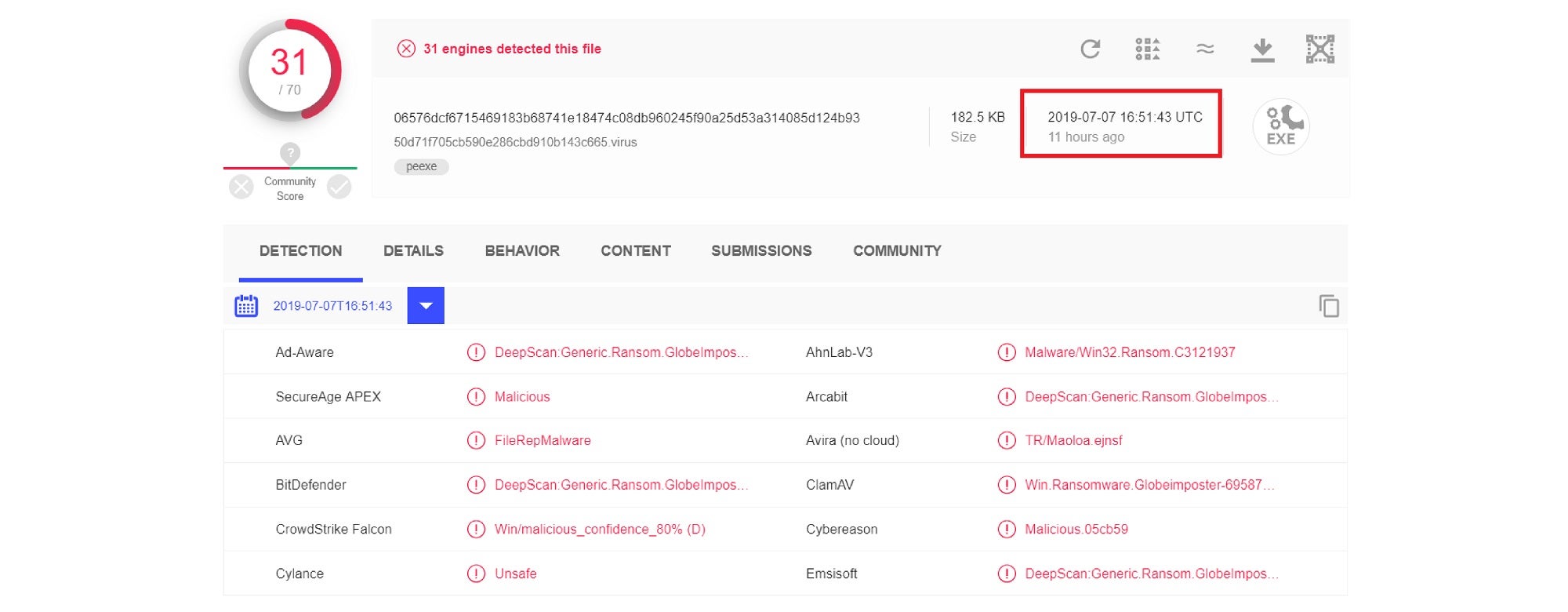Click the EXE file type icon
Image resolution: width=1568 pixels, height=612 pixels.
1281,126
